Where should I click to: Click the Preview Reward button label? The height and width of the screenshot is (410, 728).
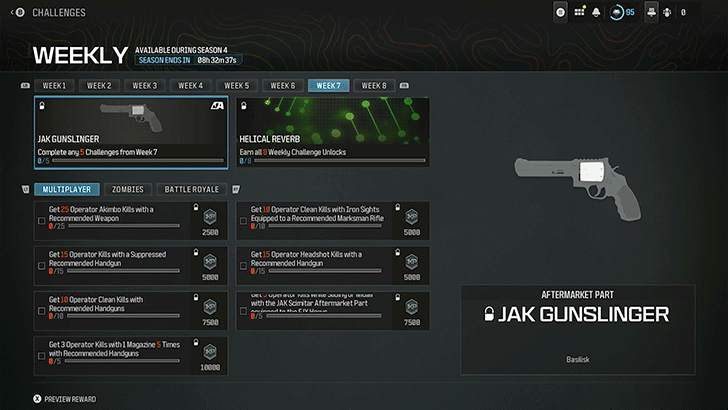70,399
